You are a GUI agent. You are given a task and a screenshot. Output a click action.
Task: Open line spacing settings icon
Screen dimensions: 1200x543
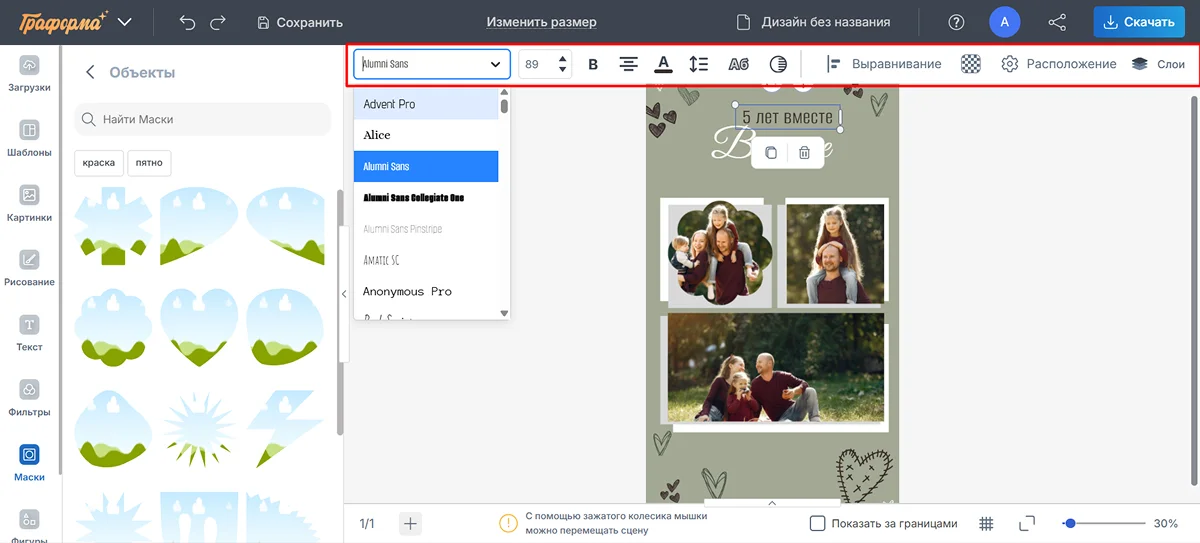[699, 65]
